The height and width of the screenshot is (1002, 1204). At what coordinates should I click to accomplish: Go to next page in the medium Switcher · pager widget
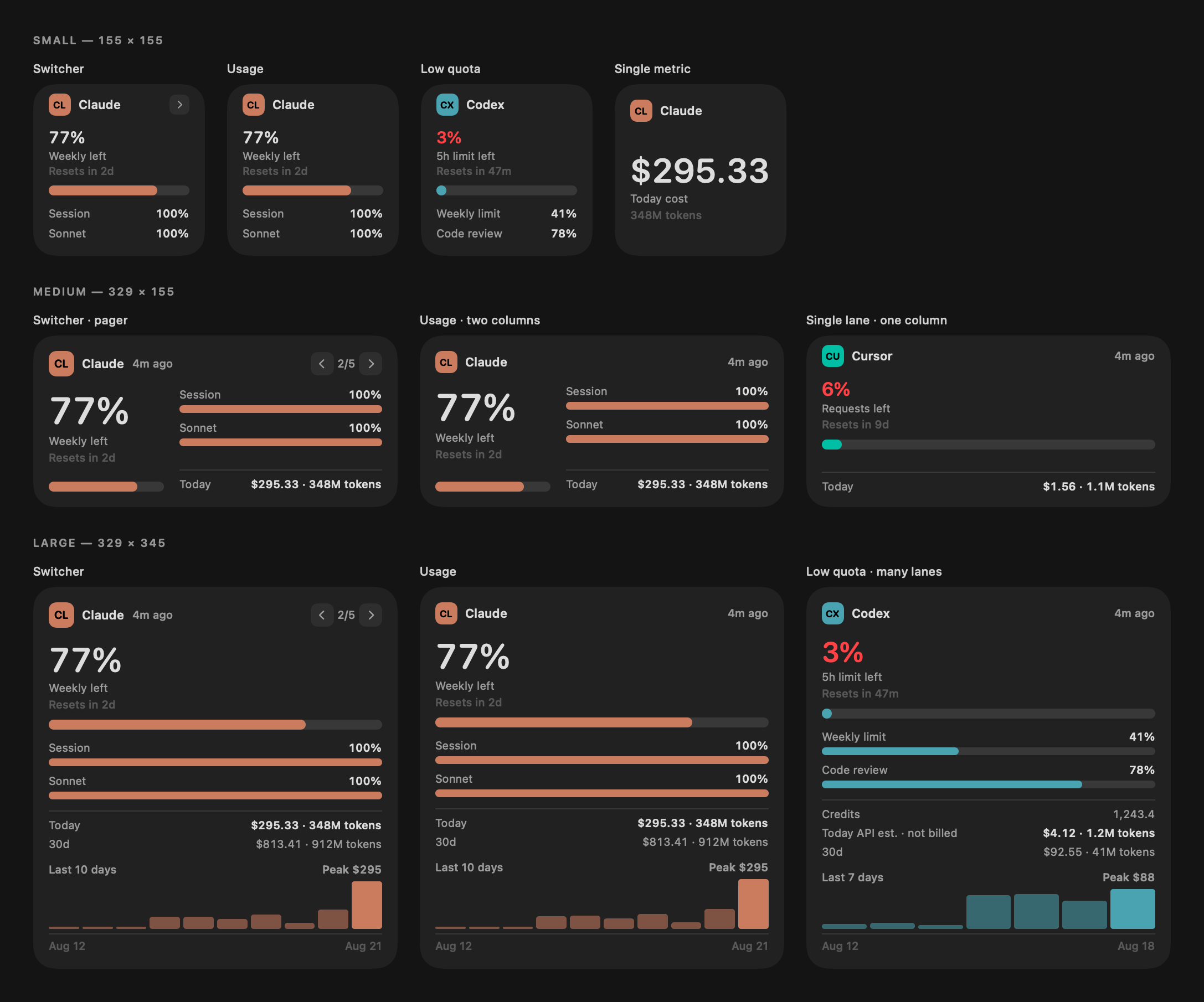tap(371, 363)
